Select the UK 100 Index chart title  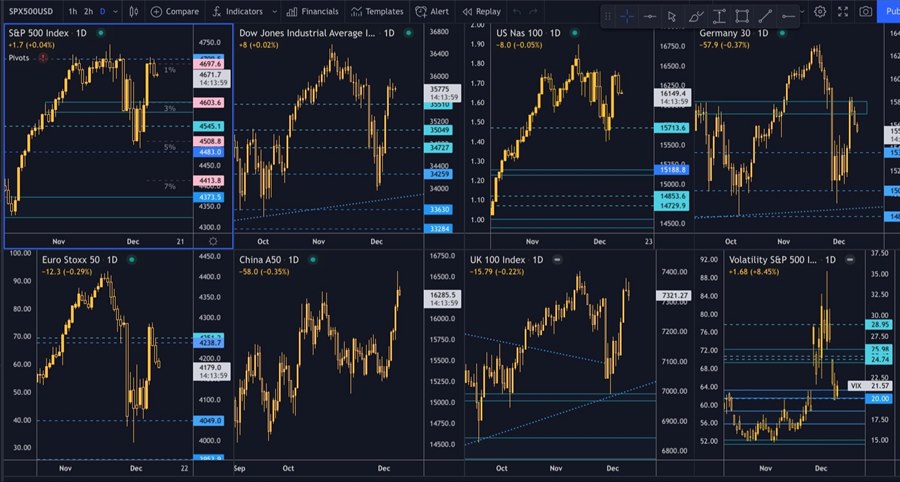point(498,260)
